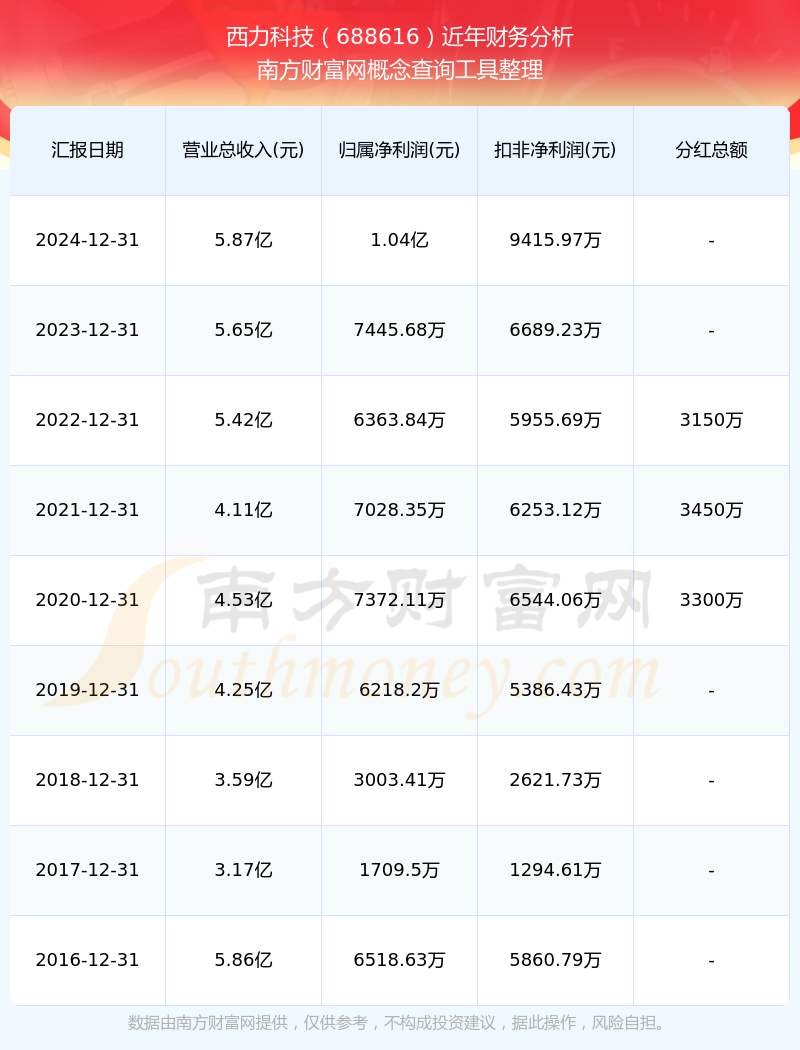Click net profit value 1.04亿

tap(400, 240)
